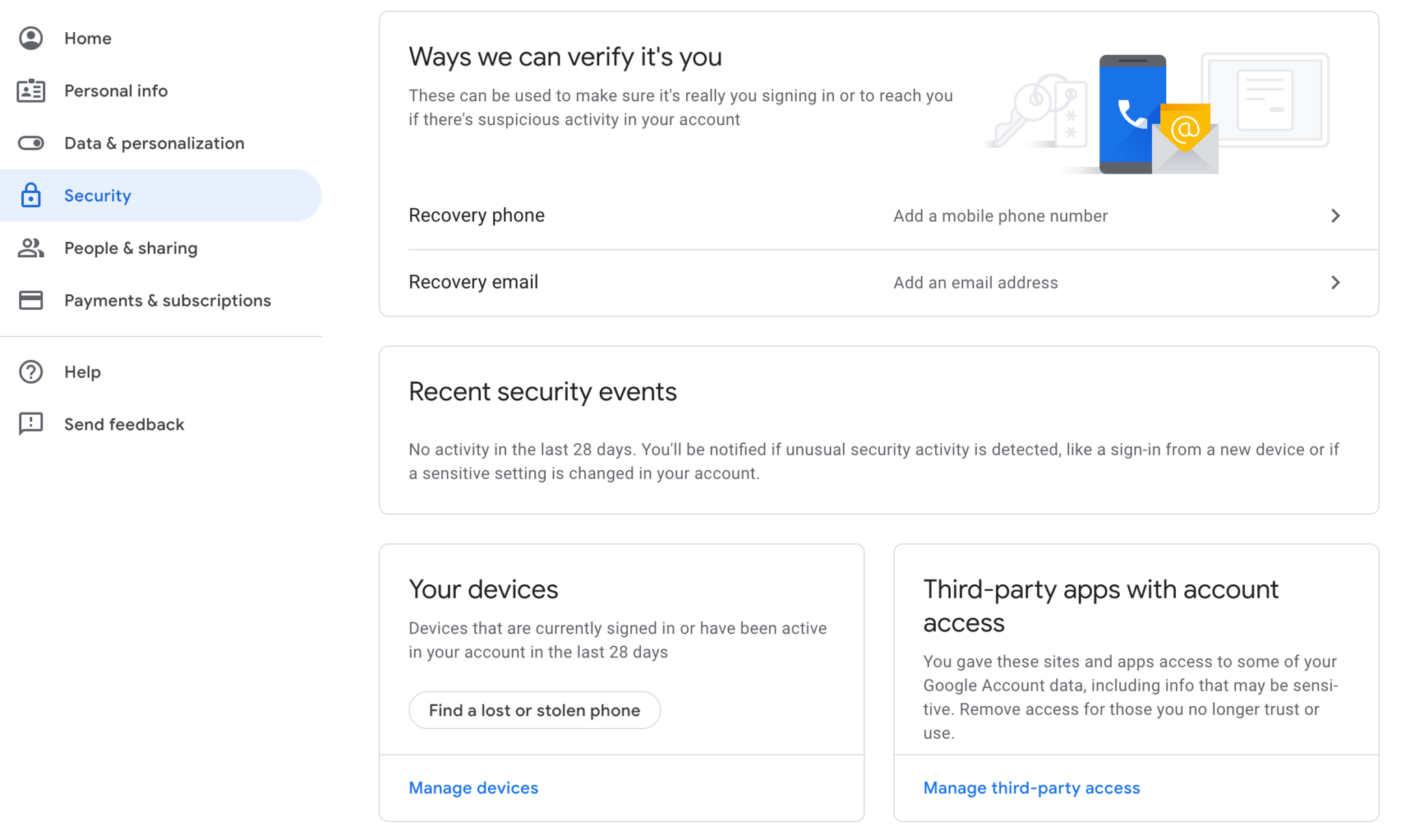1401x840 pixels.
Task: Click the Data & personalization toggle icon
Action: [31, 143]
